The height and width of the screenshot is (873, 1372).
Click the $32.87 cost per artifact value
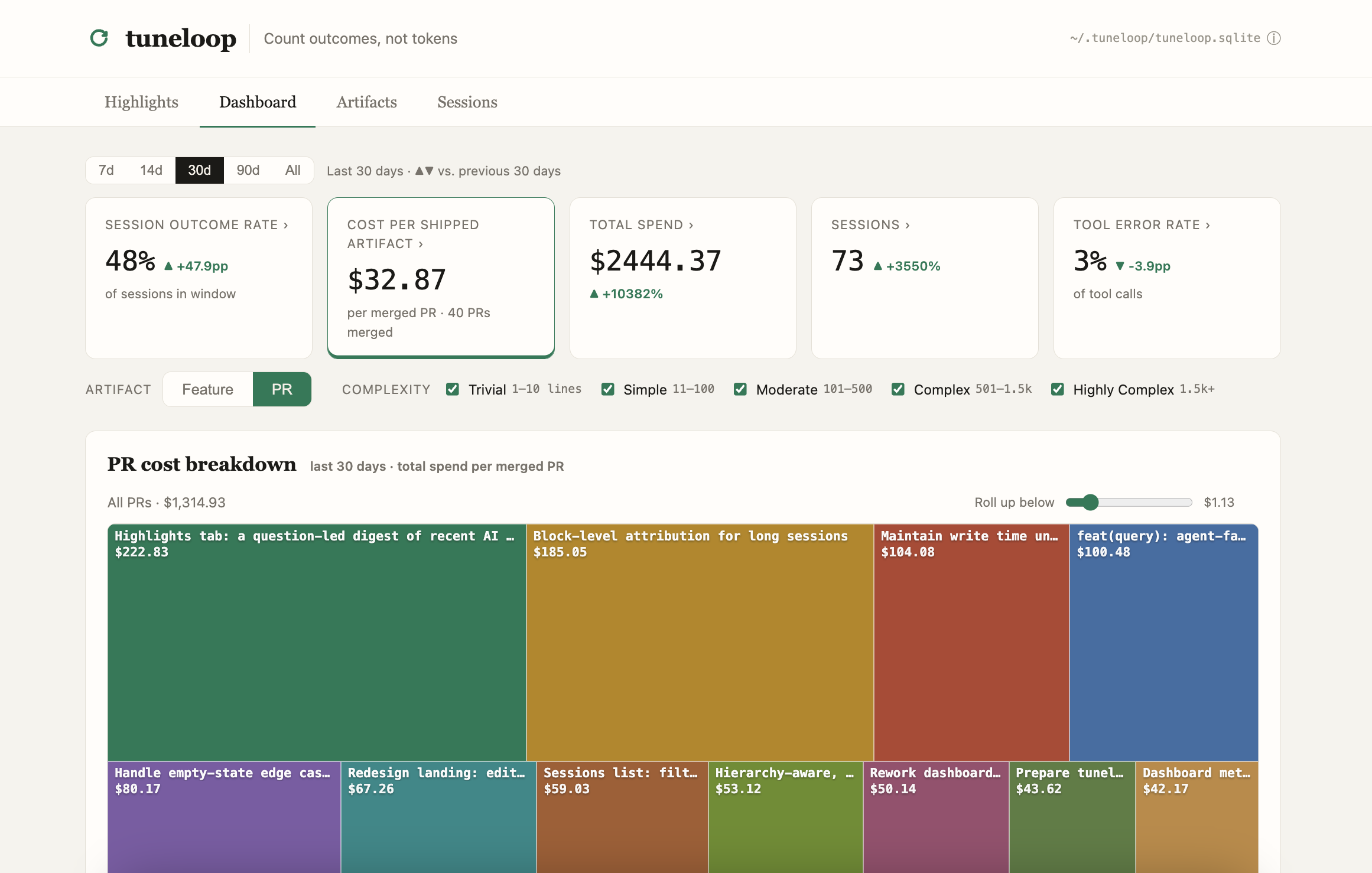396,280
